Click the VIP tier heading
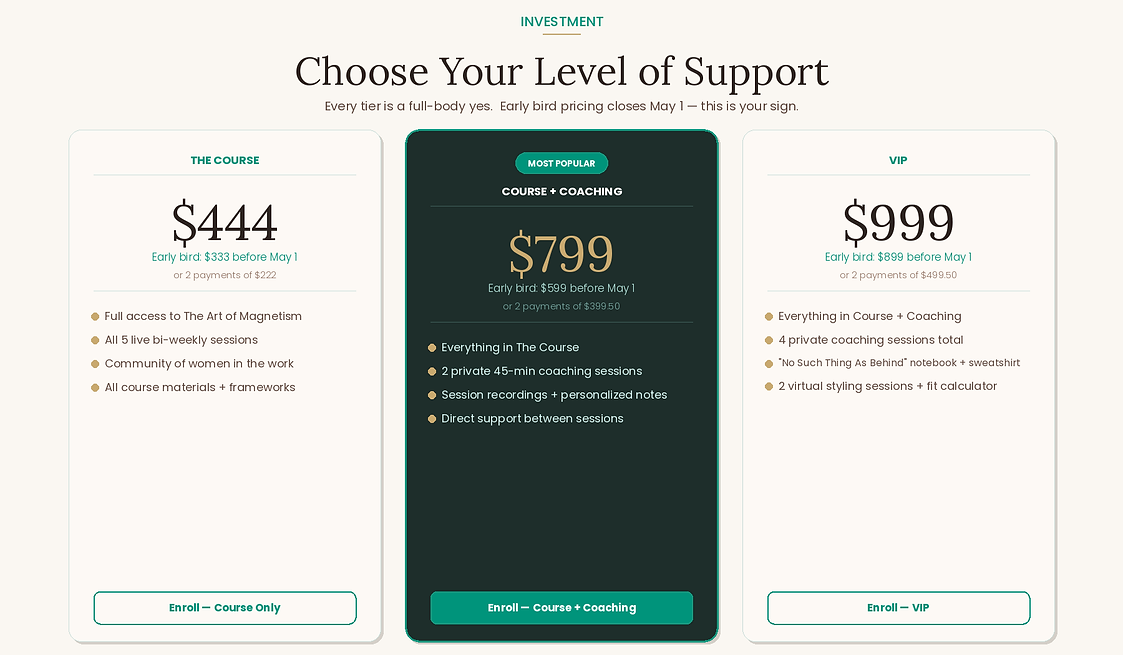This screenshot has height=655, width=1123. pos(898,160)
